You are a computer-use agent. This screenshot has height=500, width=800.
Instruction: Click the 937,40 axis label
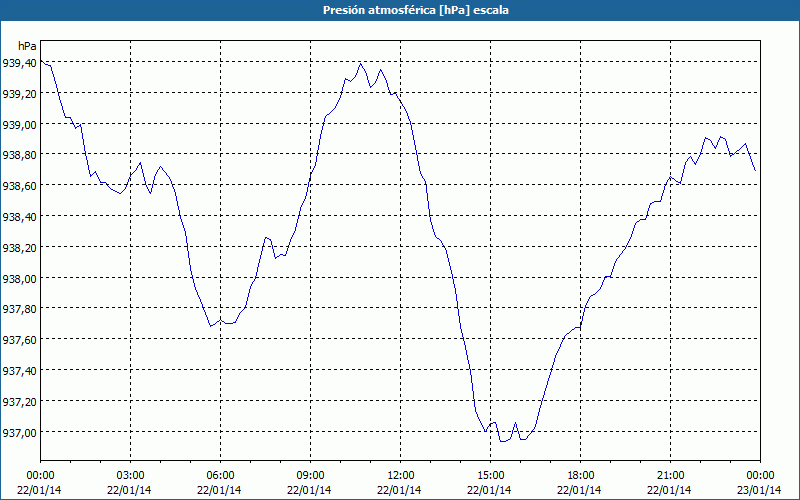[19, 371]
